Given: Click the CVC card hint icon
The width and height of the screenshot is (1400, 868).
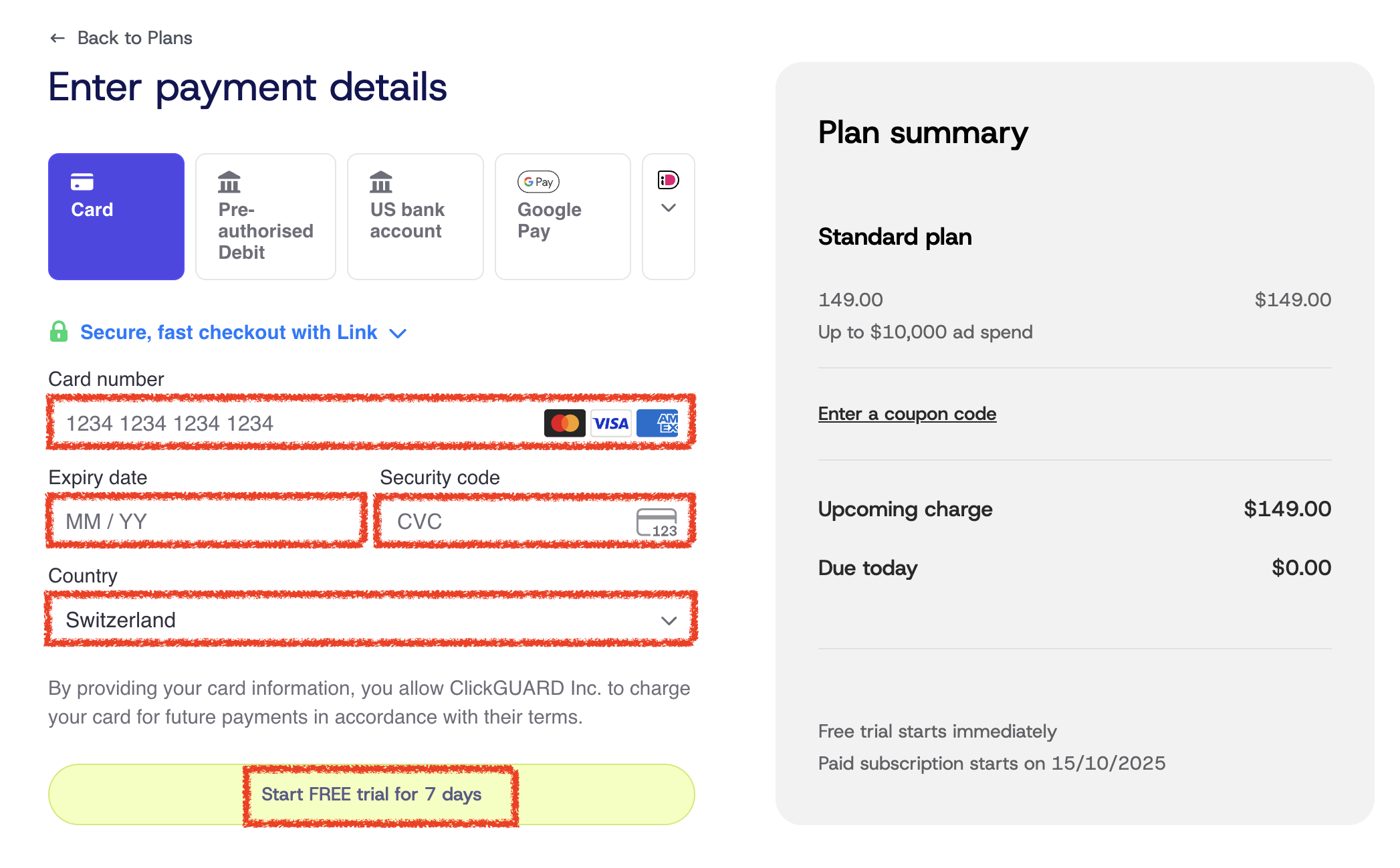Looking at the screenshot, I should 657,522.
